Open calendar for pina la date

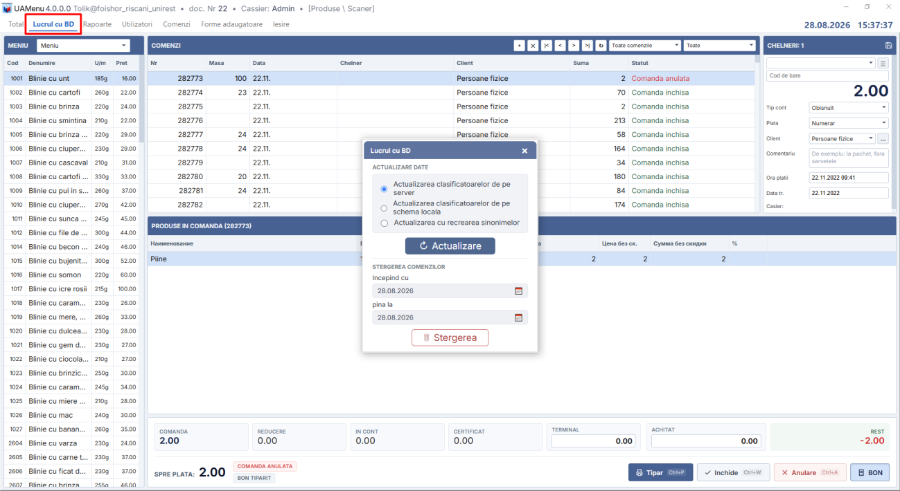[x=518, y=318]
